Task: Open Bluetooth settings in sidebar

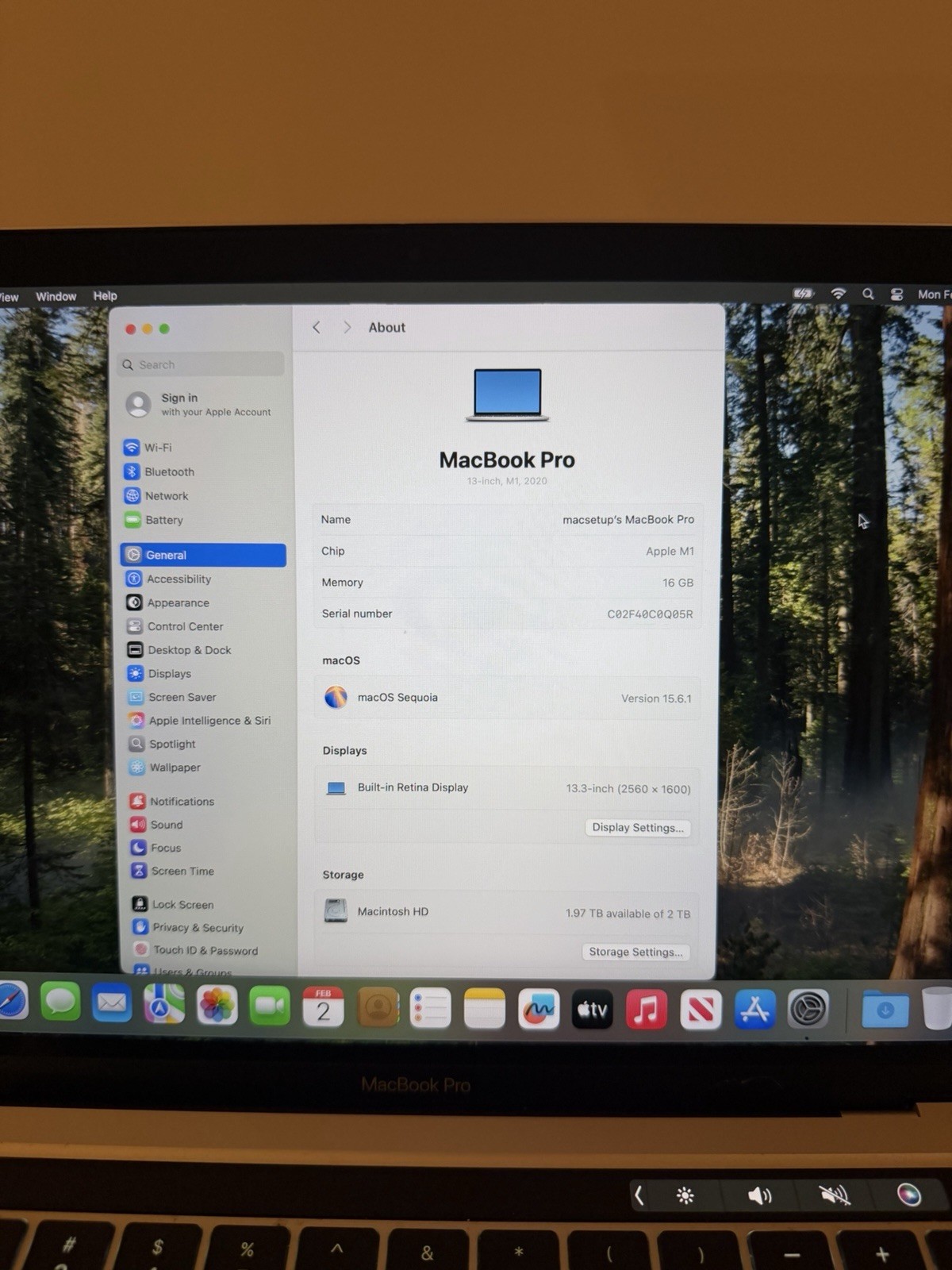Action: (159, 471)
